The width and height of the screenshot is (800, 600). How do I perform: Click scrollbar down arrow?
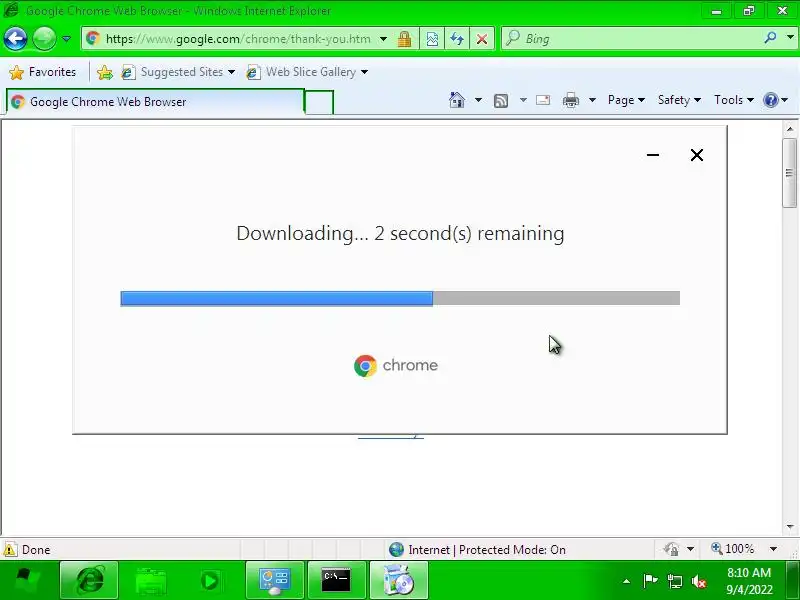[x=790, y=527]
